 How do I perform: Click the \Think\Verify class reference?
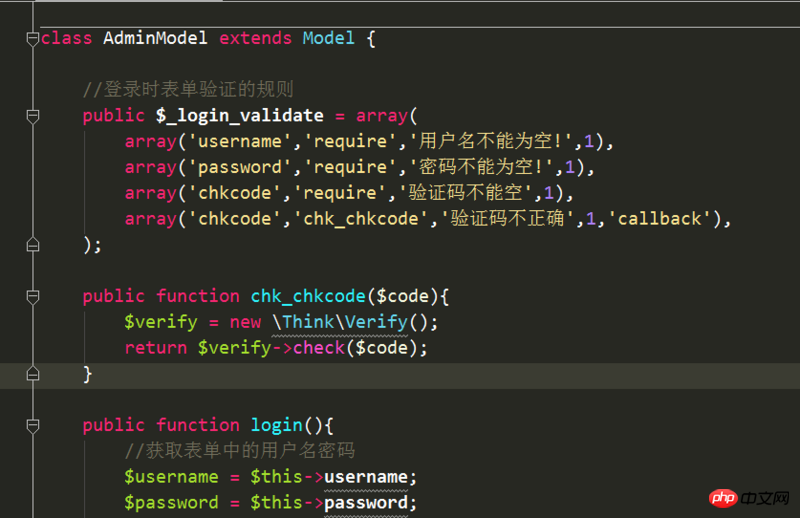(x=340, y=322)
